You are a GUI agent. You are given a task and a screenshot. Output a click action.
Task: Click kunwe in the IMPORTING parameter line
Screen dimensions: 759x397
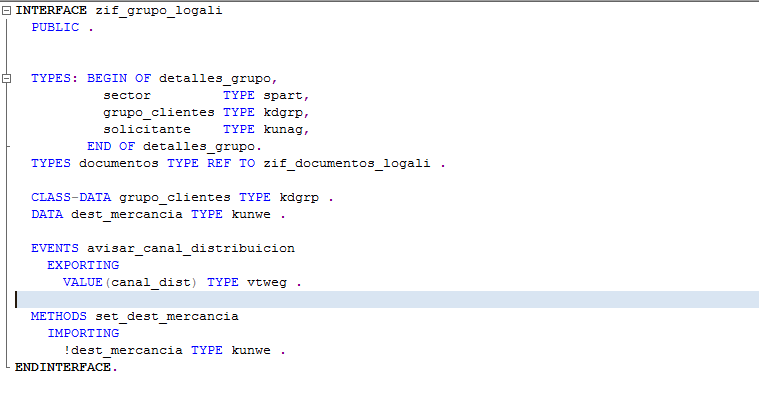click(x=251, y=351)
